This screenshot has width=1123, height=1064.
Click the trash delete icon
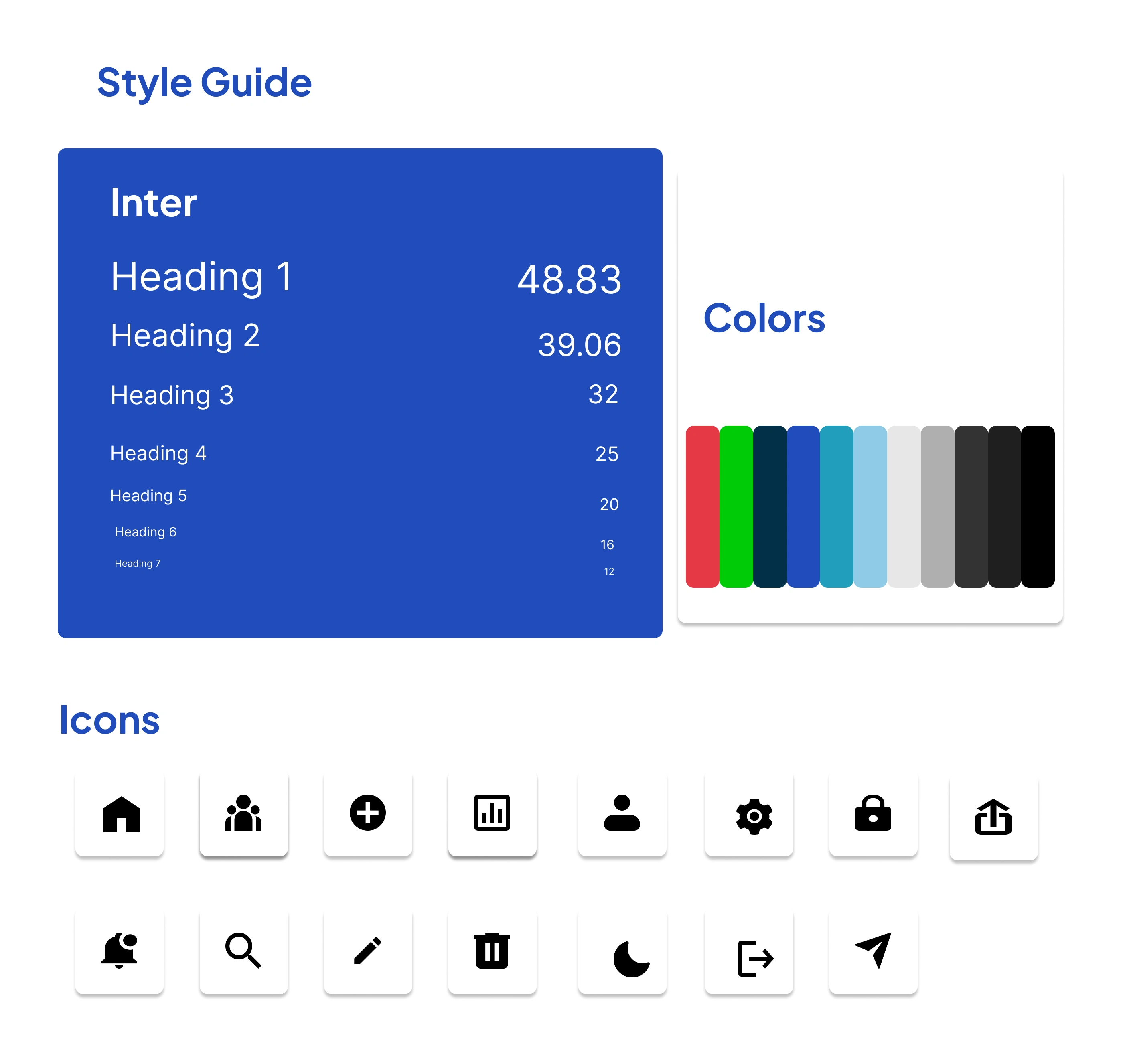pos(492,951)
